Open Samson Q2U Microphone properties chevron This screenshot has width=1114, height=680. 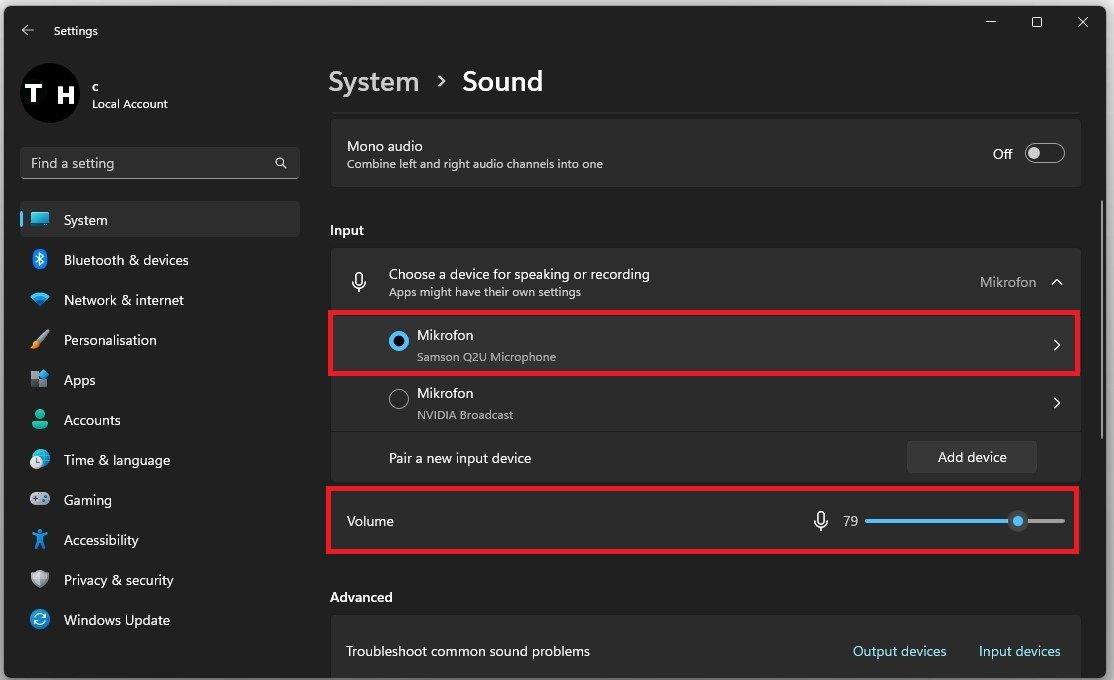click(1057, 345)
